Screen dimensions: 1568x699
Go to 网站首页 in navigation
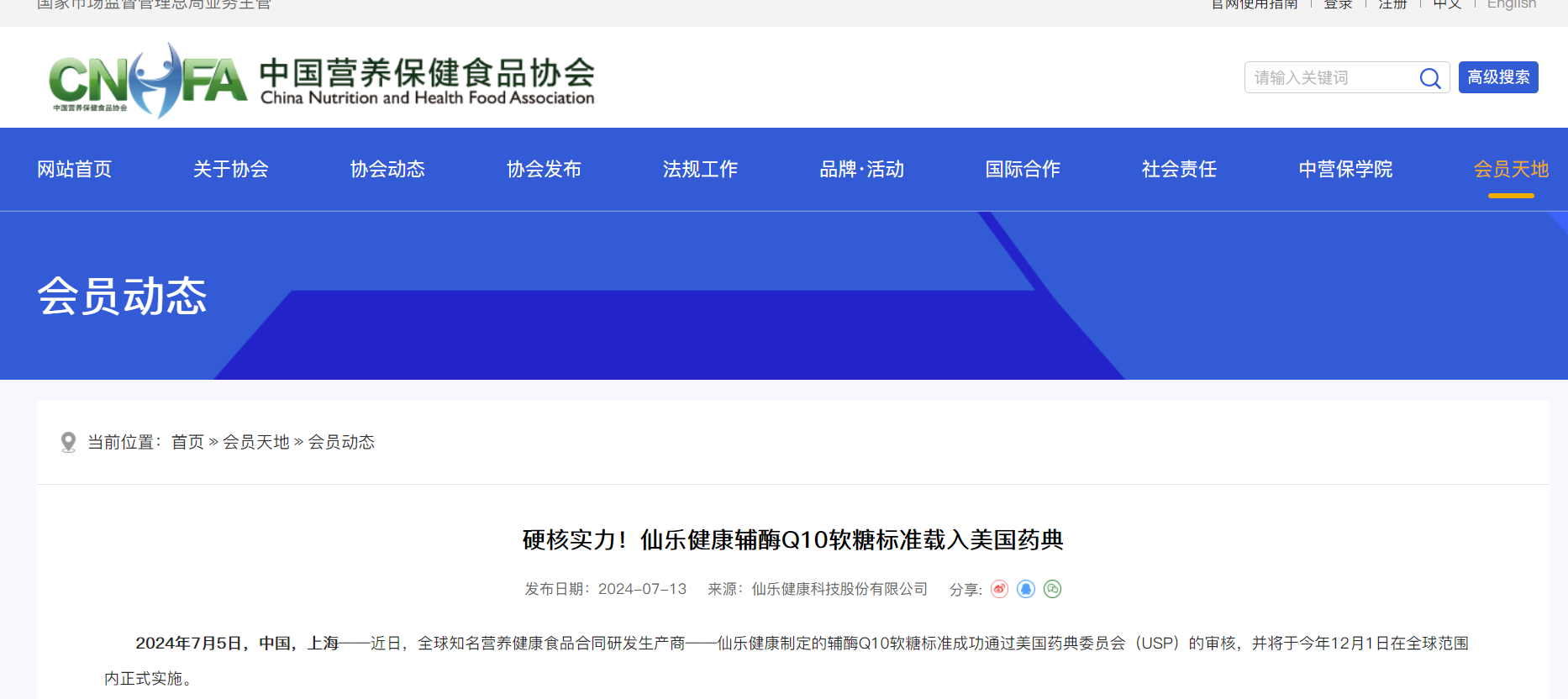pos(75,170)
